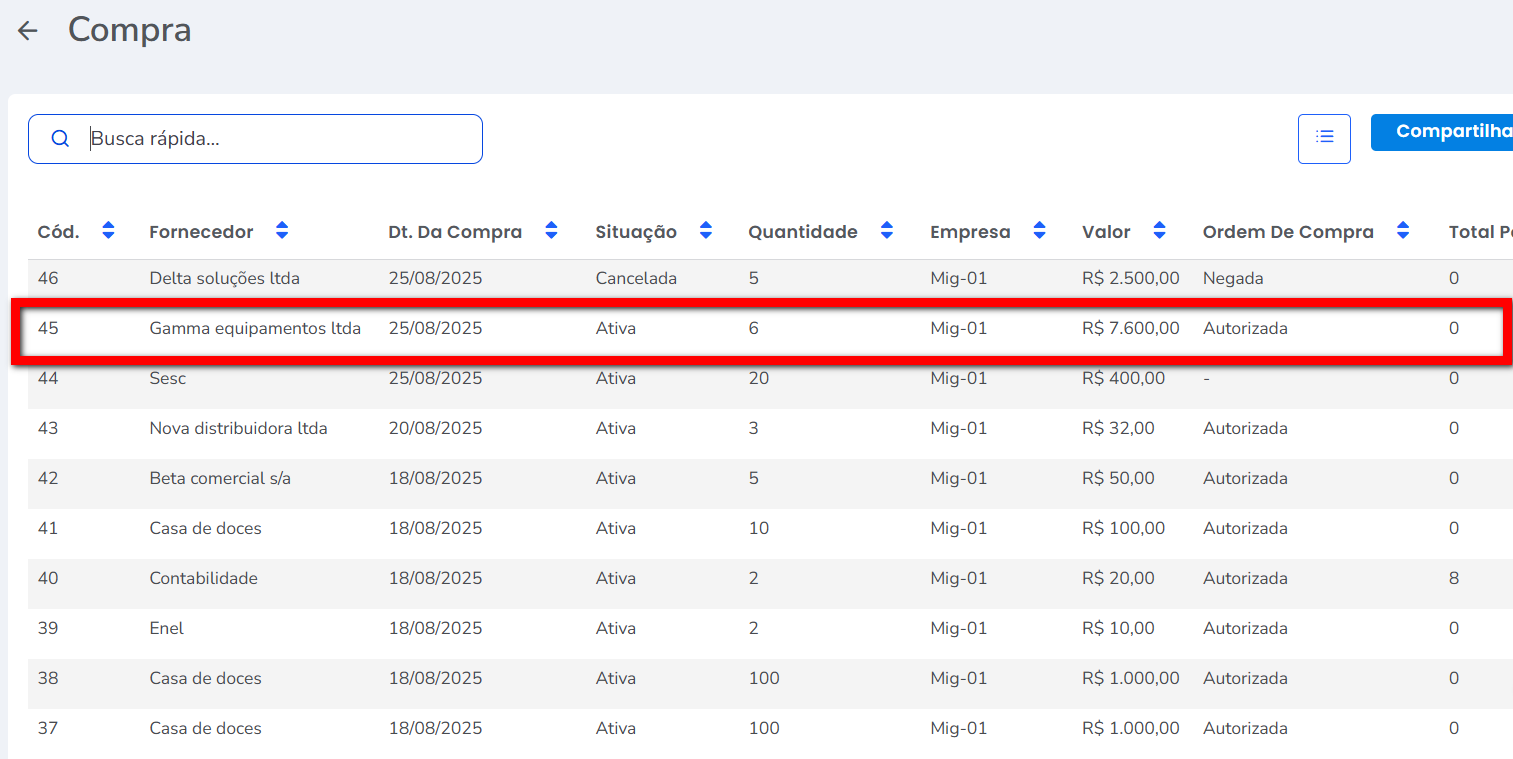Viewport: 1513px width, 759px height.
Task: Open the Delta soluções ltda purchase
Action: click(x=224, y=278)
